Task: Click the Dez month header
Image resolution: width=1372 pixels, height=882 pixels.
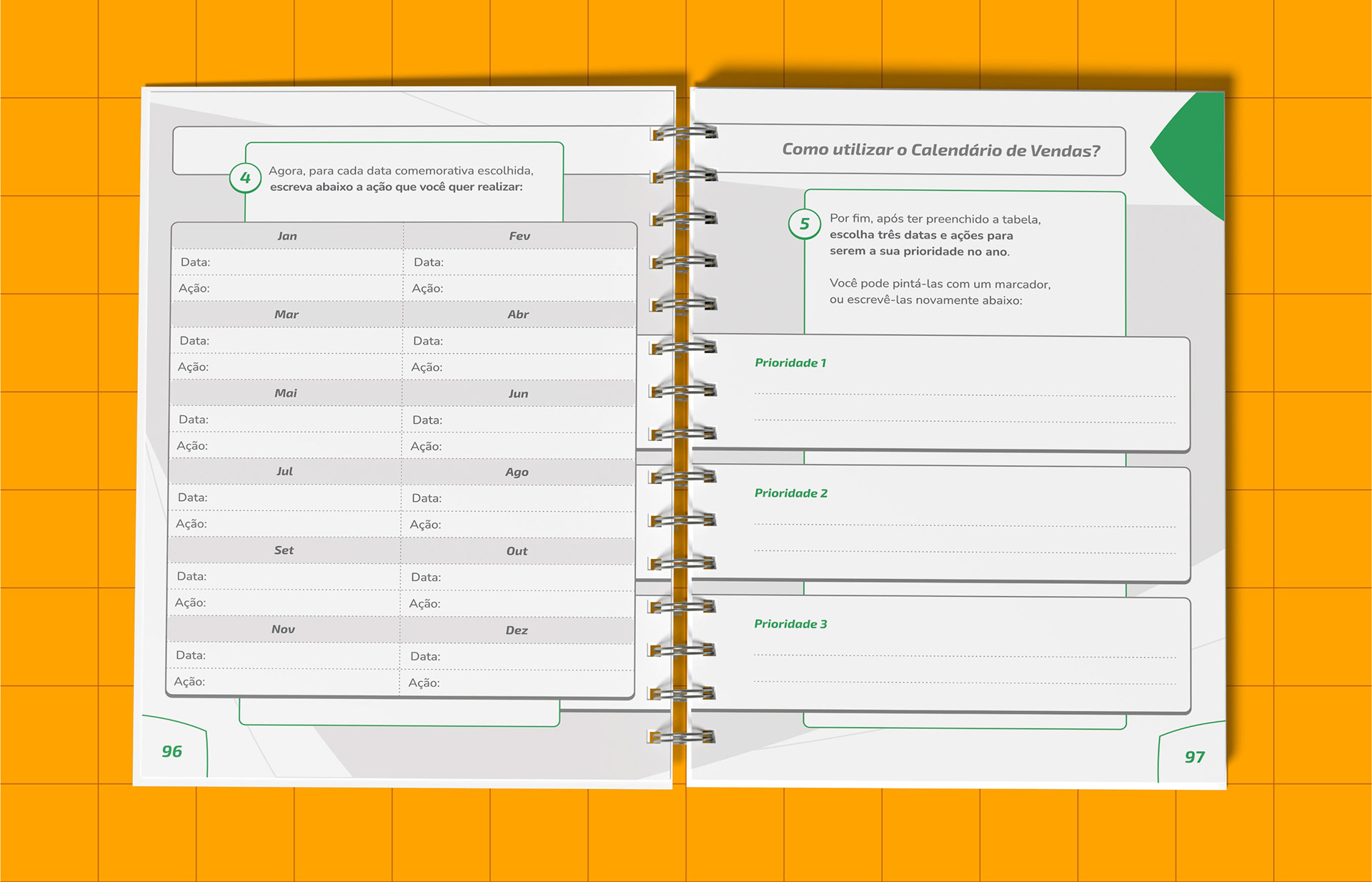Action: tap(517, 630)
